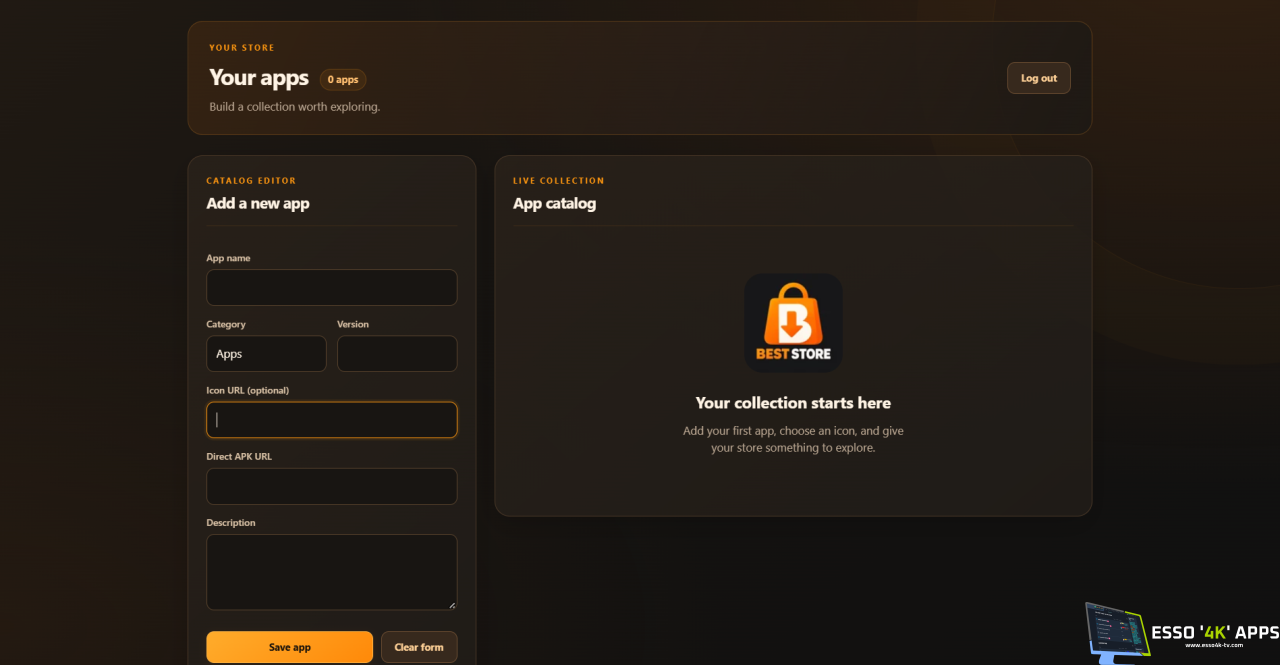The image size is (1280, 665).
Task: Click the 'LIVE COLLECTION' label
Action: [x=559, y=181]
